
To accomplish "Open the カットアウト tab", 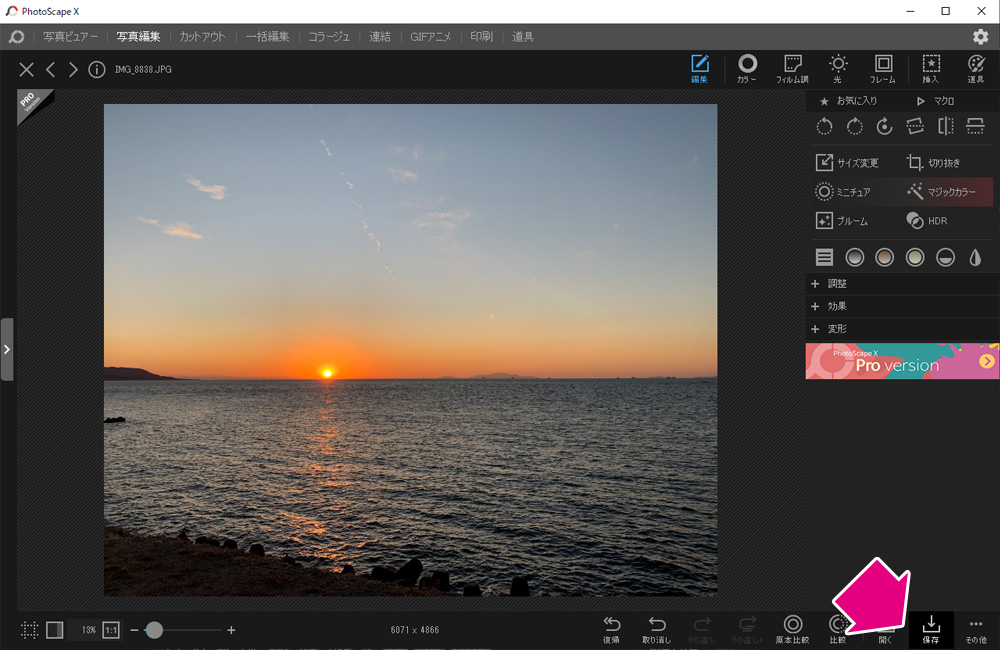I will [x=202, y=36].
